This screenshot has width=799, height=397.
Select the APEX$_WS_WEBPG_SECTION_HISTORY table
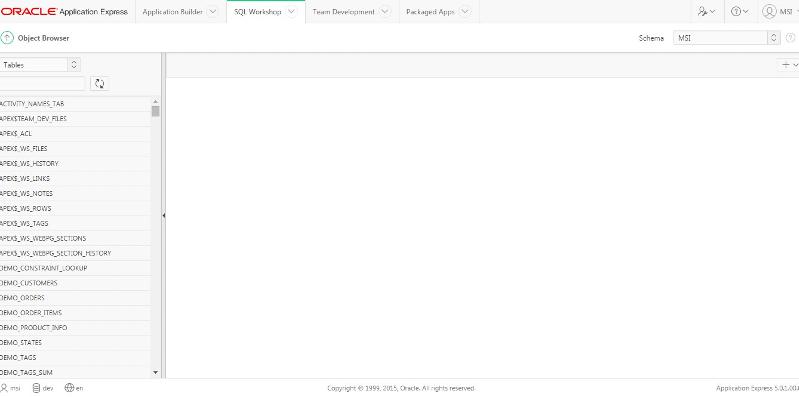click(75, 253)
